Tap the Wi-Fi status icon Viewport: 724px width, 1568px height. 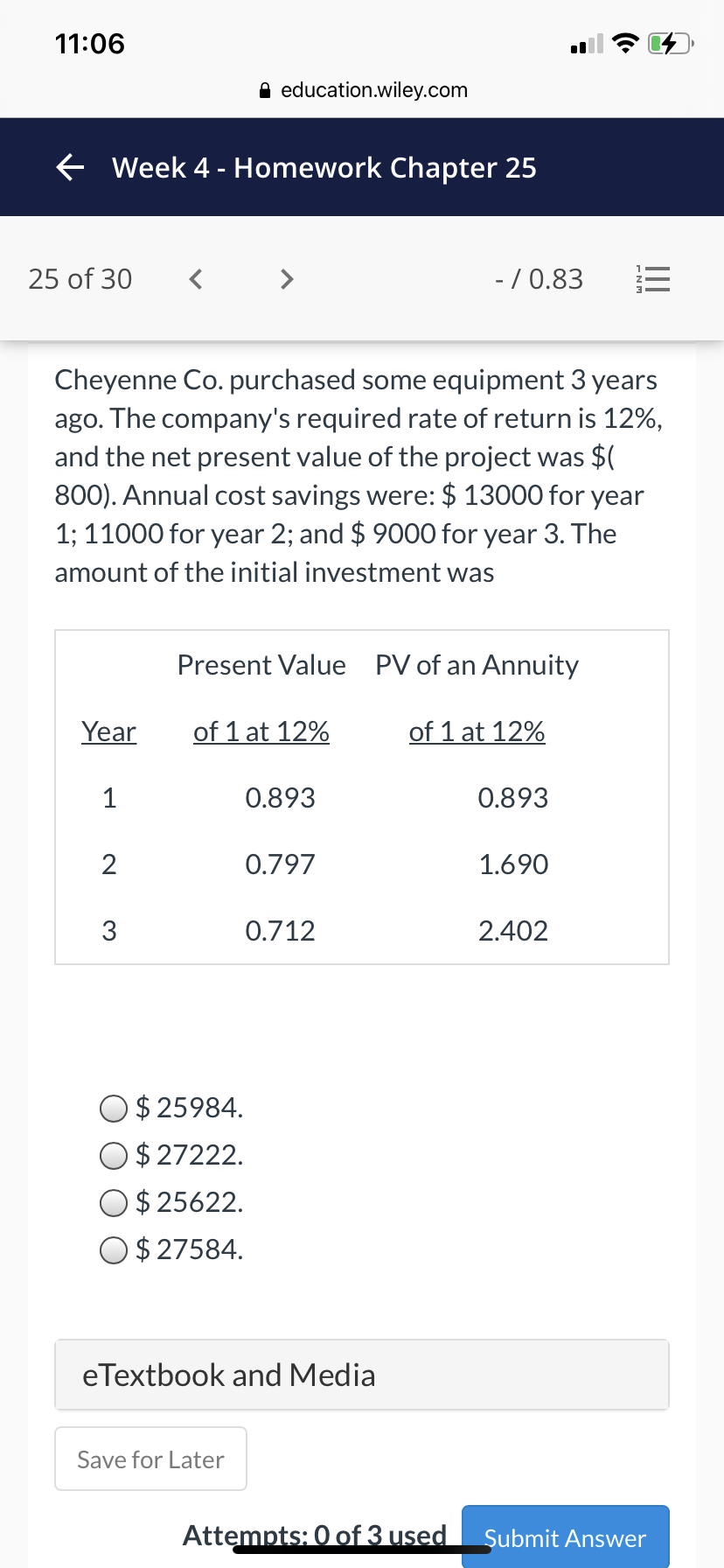point(624,43)
